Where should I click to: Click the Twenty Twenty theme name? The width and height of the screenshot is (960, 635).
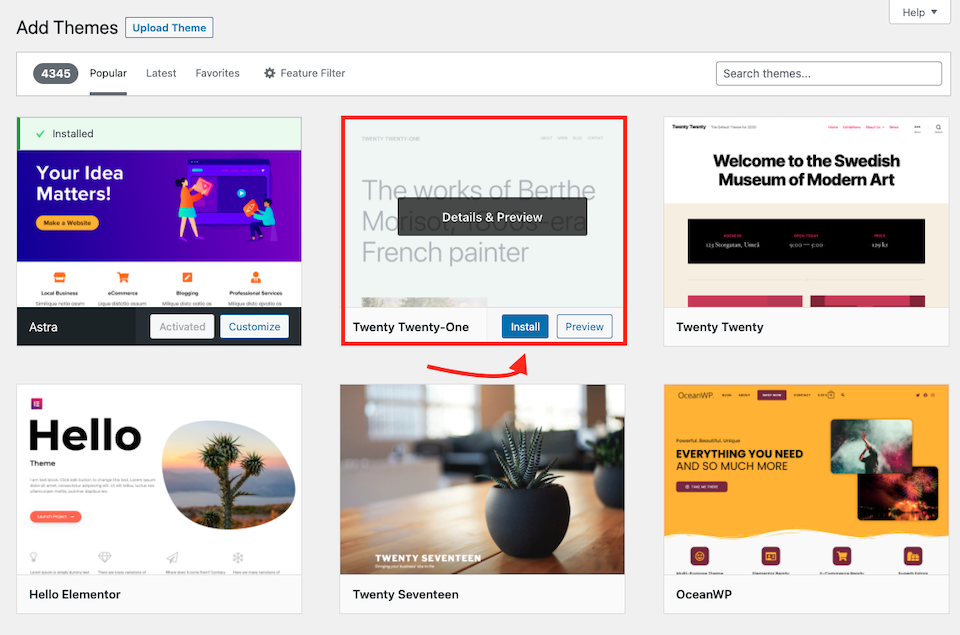(719, 327)
